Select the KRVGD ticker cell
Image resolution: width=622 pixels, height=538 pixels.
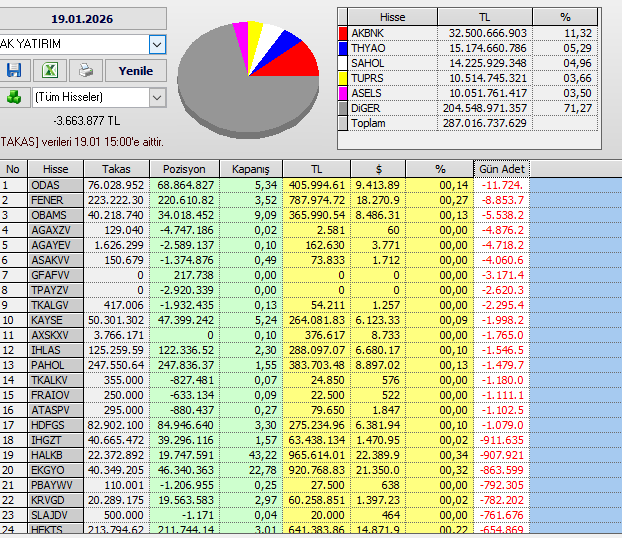[x=56, y=500]
